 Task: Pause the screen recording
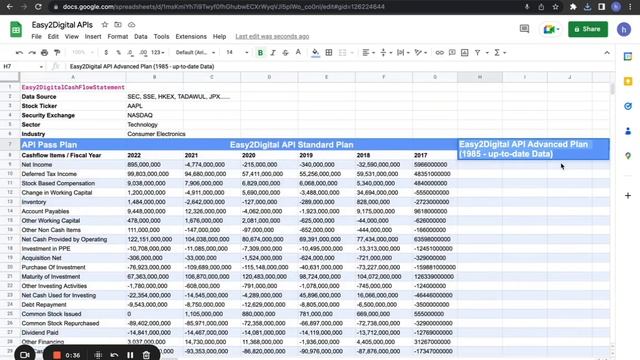point(130,355)
